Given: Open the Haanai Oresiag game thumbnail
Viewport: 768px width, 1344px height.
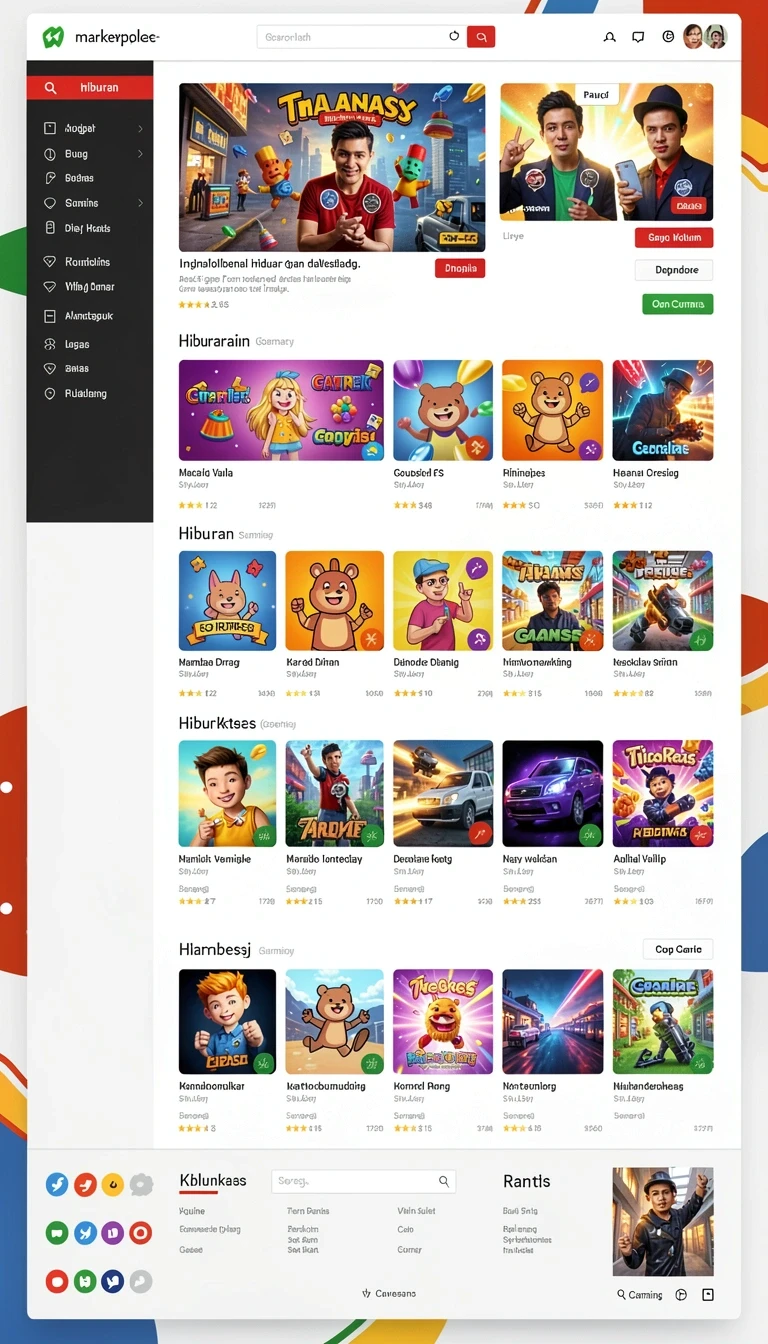Looking at the screenshot, I should [663, 410].
